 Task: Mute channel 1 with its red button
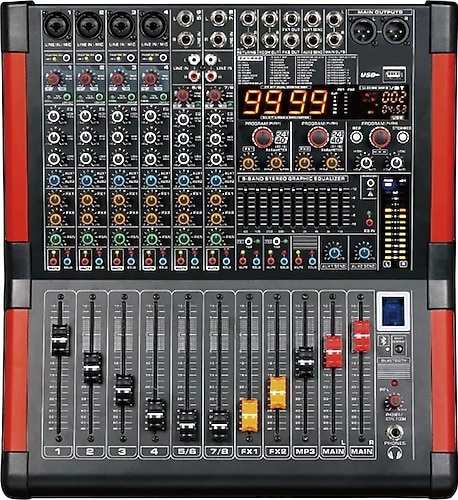[53, 261]
